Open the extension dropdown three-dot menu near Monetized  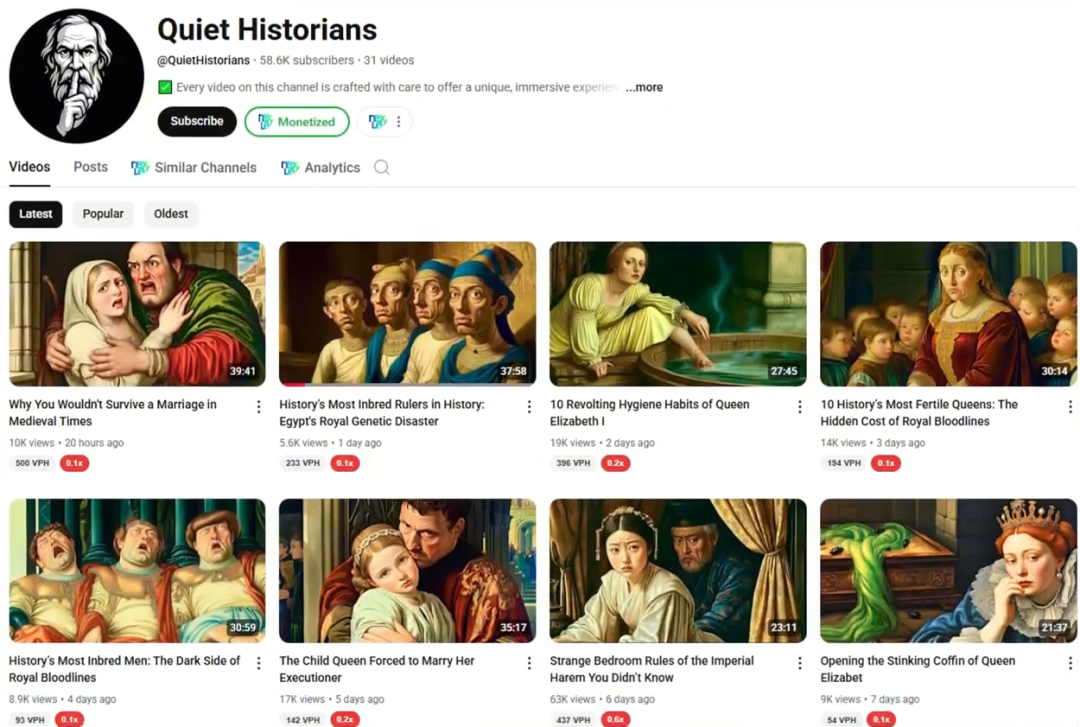399,122
